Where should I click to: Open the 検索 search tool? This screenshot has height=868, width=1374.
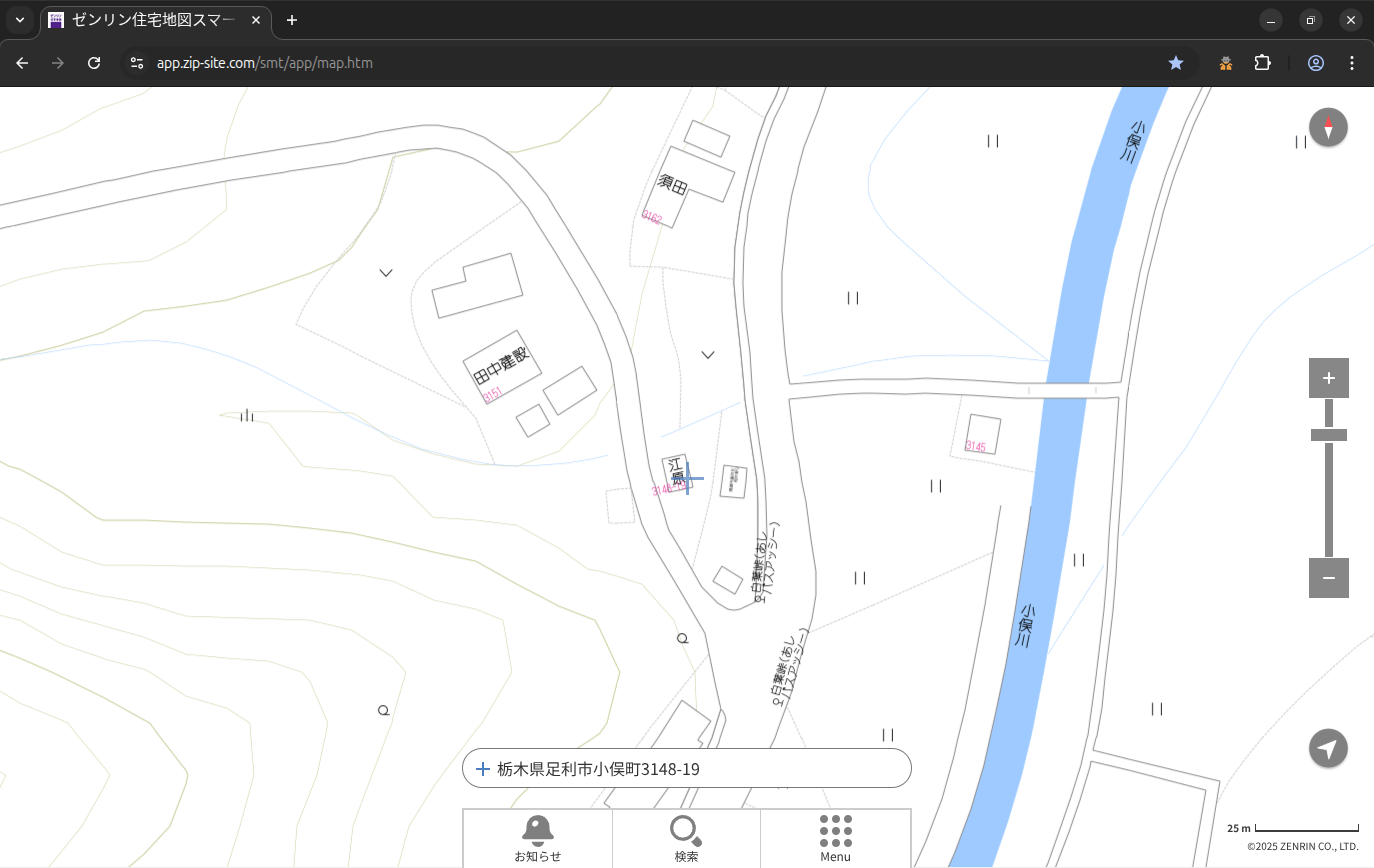pos(686,838)
